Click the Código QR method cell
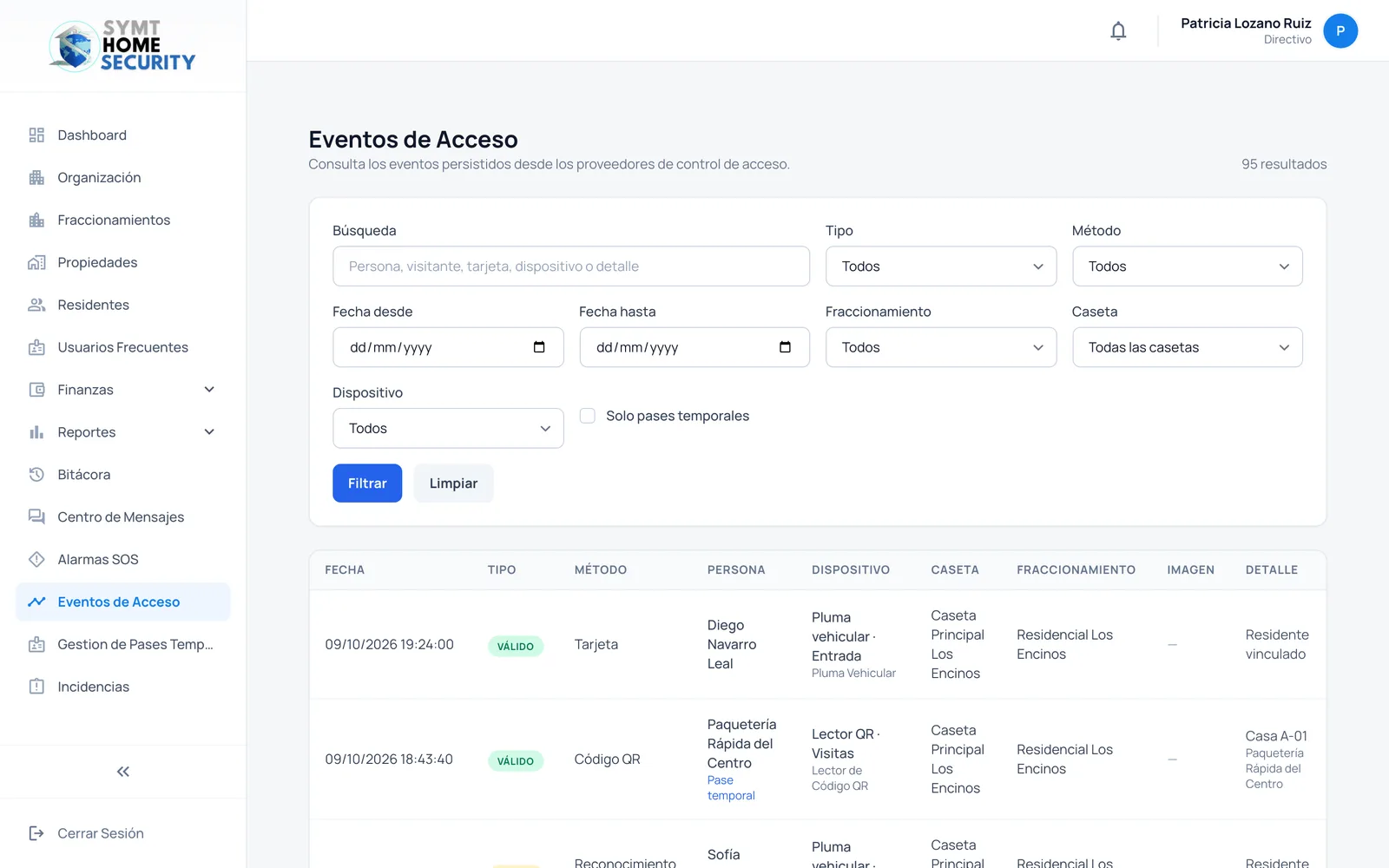1389x868 pixels. tap(608, 759)
